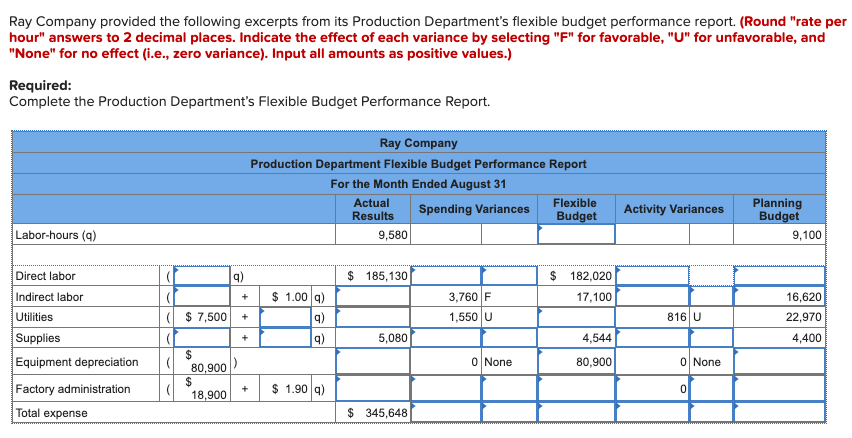Click the Factory administration Flexible Budget field

click(577, 389)
